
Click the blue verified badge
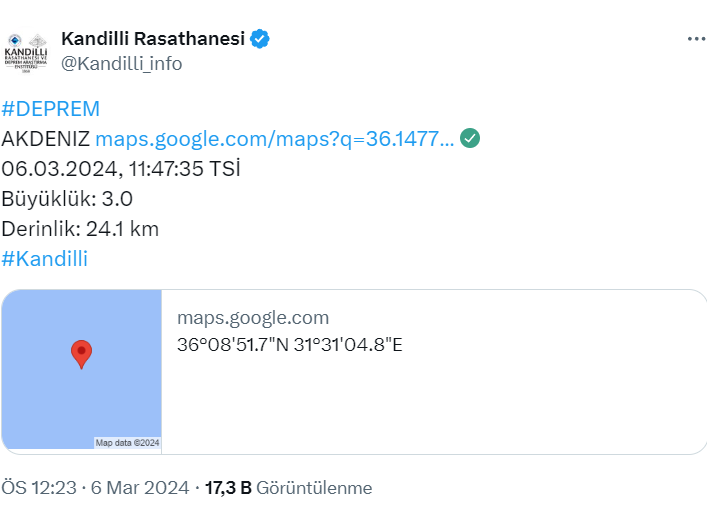(x=260, y=39)
